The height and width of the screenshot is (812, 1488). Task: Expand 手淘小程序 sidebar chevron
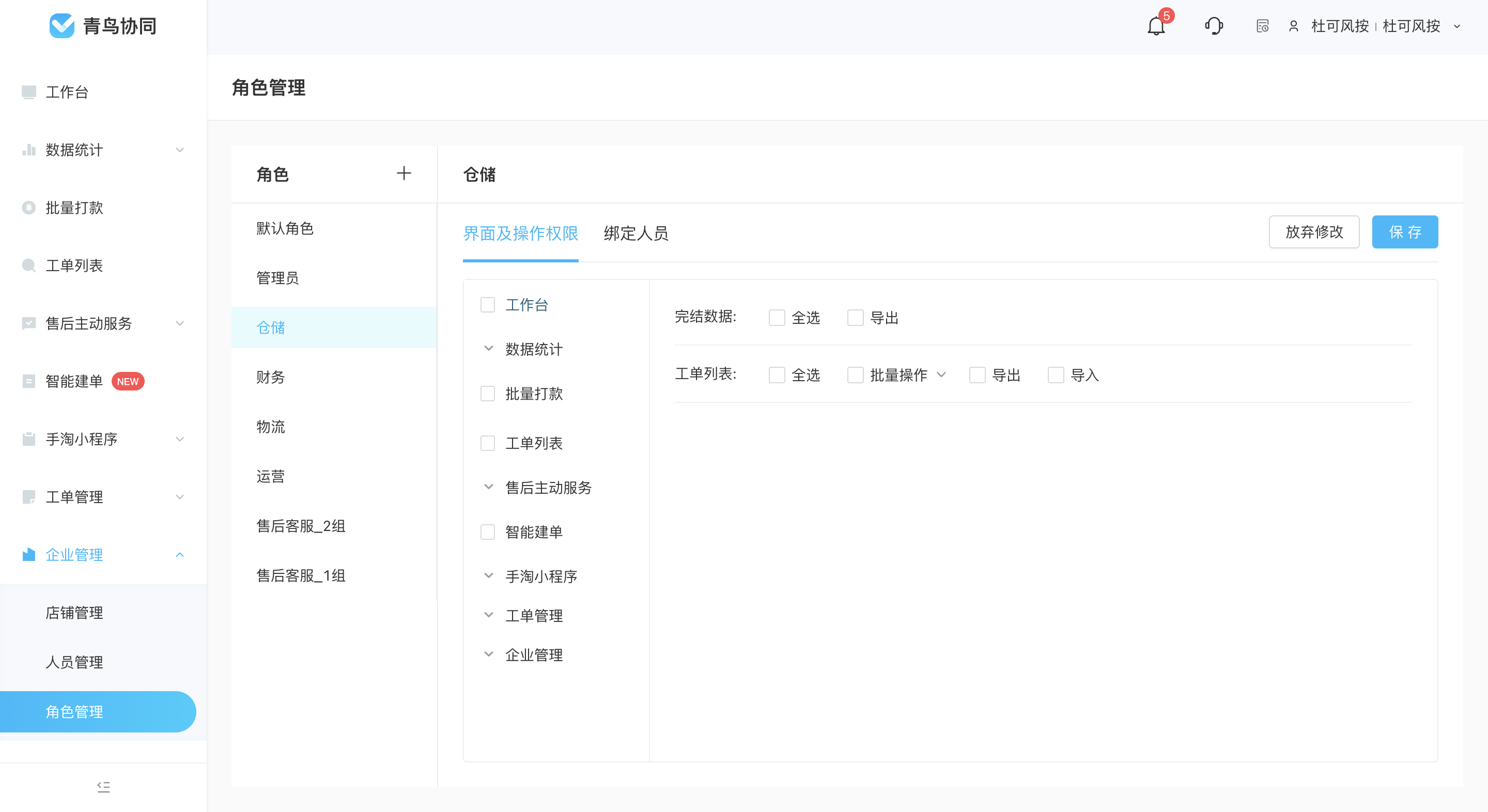[180, 439]
